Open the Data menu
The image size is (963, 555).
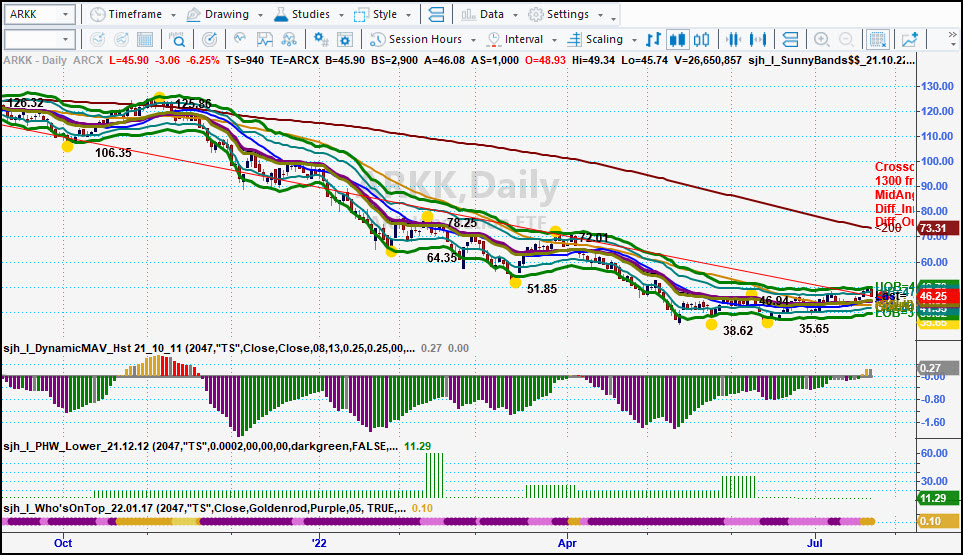(x=482, y=14)
